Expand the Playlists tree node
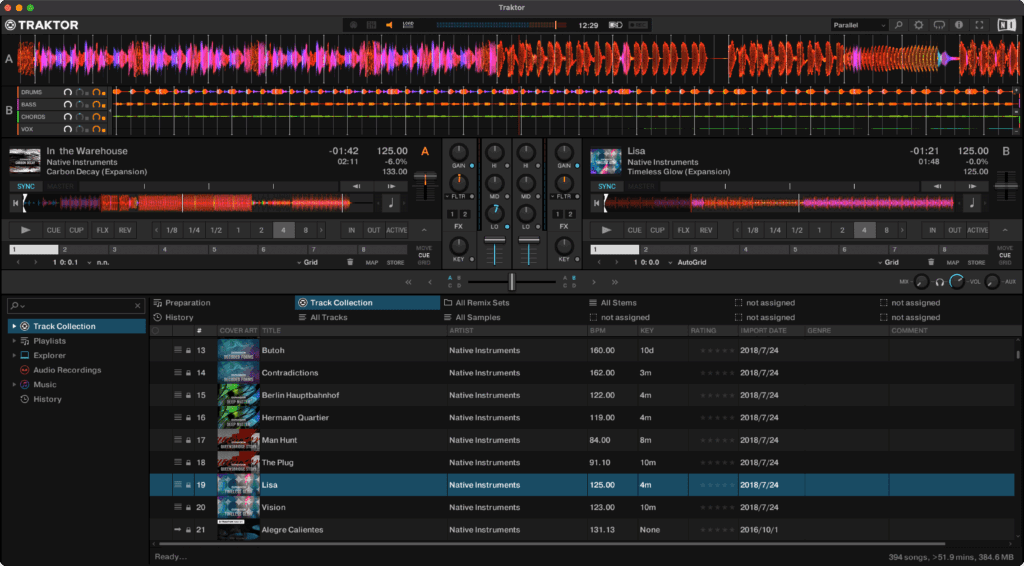1024x566 pixels. point(14,341)
